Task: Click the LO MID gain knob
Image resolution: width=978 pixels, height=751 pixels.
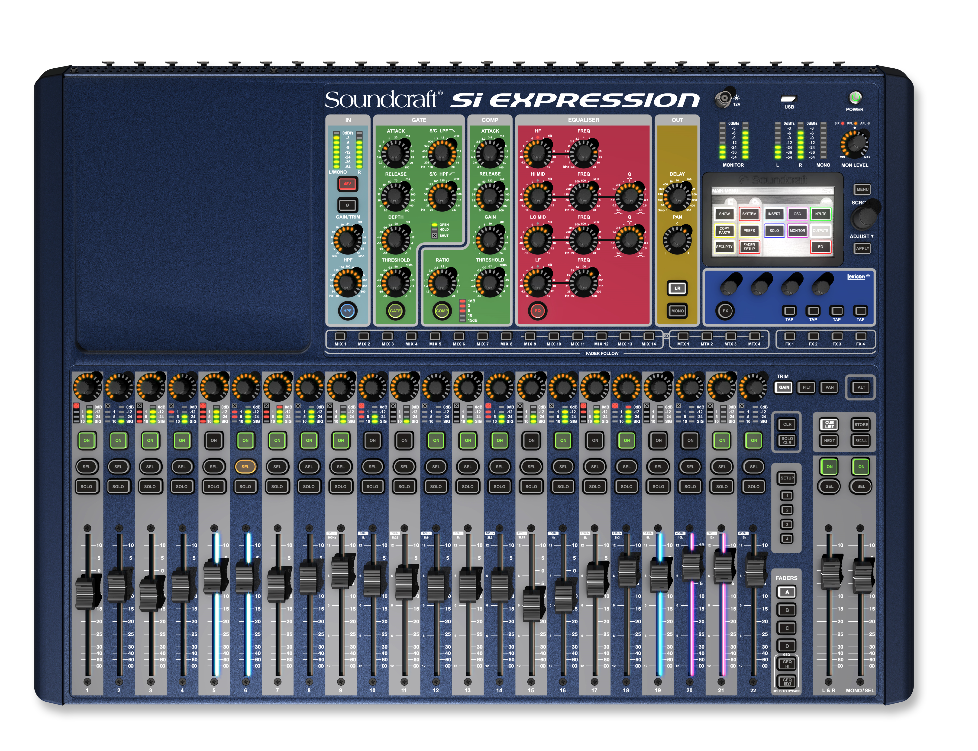Action: 537,239
